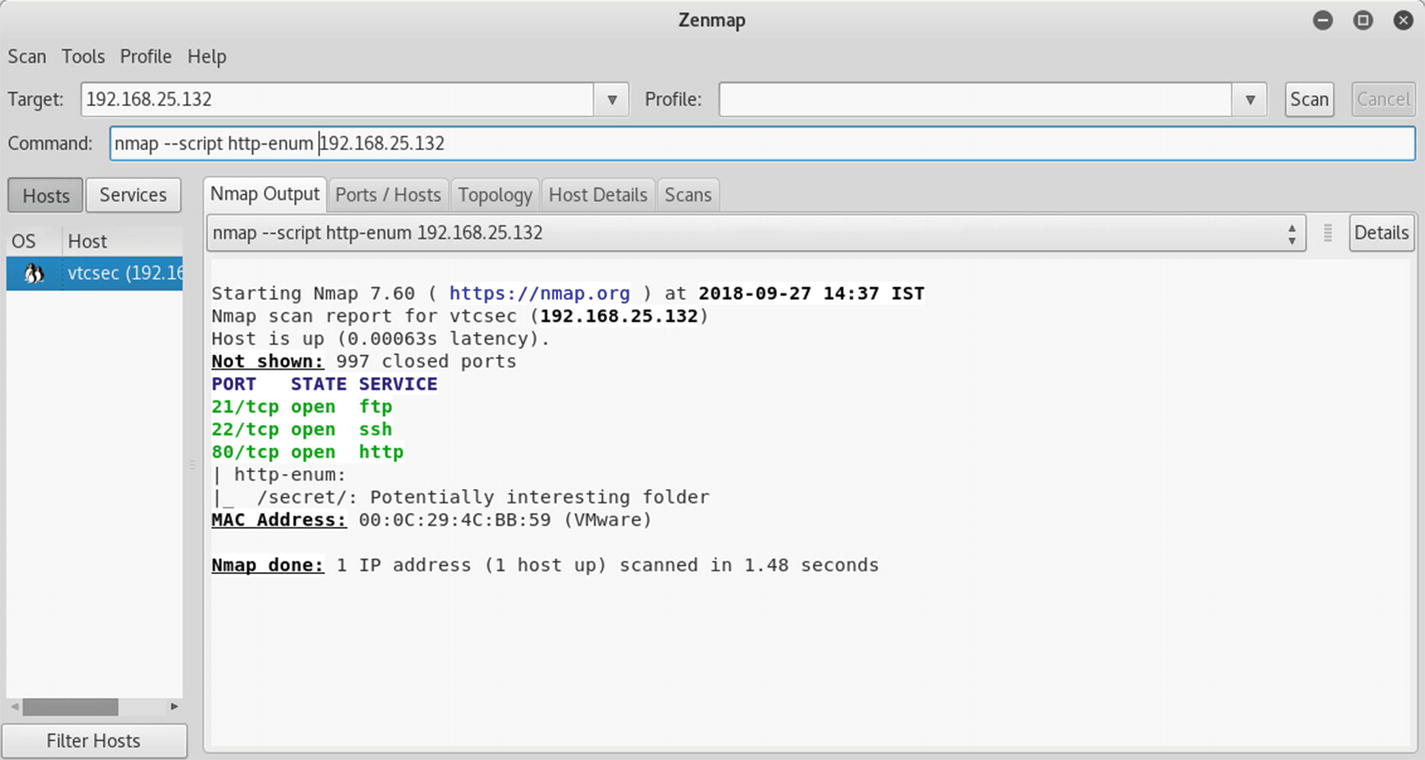Click the Cancel button
1425x760 pixels.
pyautogui.click(x=1383, y=99)
